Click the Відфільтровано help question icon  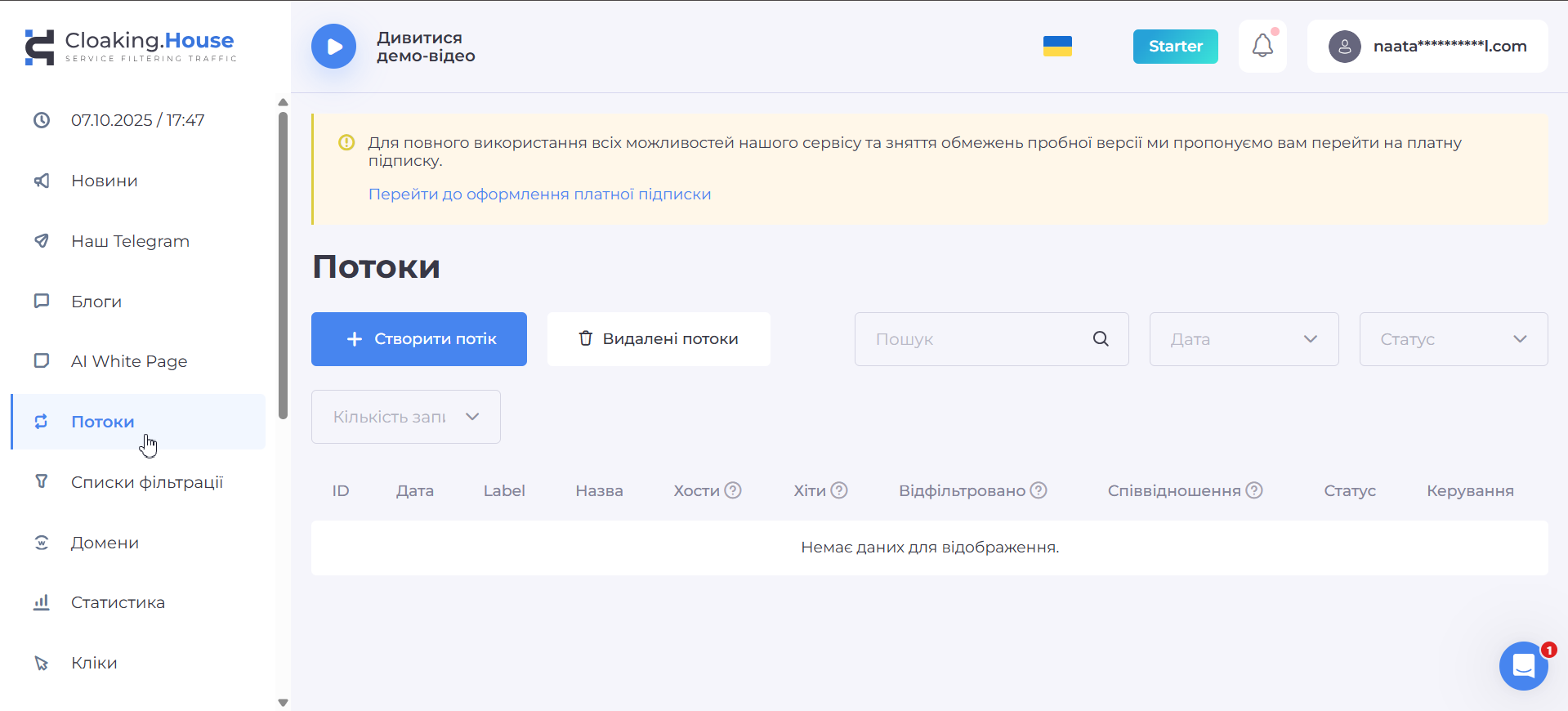tap(1039, 490)
